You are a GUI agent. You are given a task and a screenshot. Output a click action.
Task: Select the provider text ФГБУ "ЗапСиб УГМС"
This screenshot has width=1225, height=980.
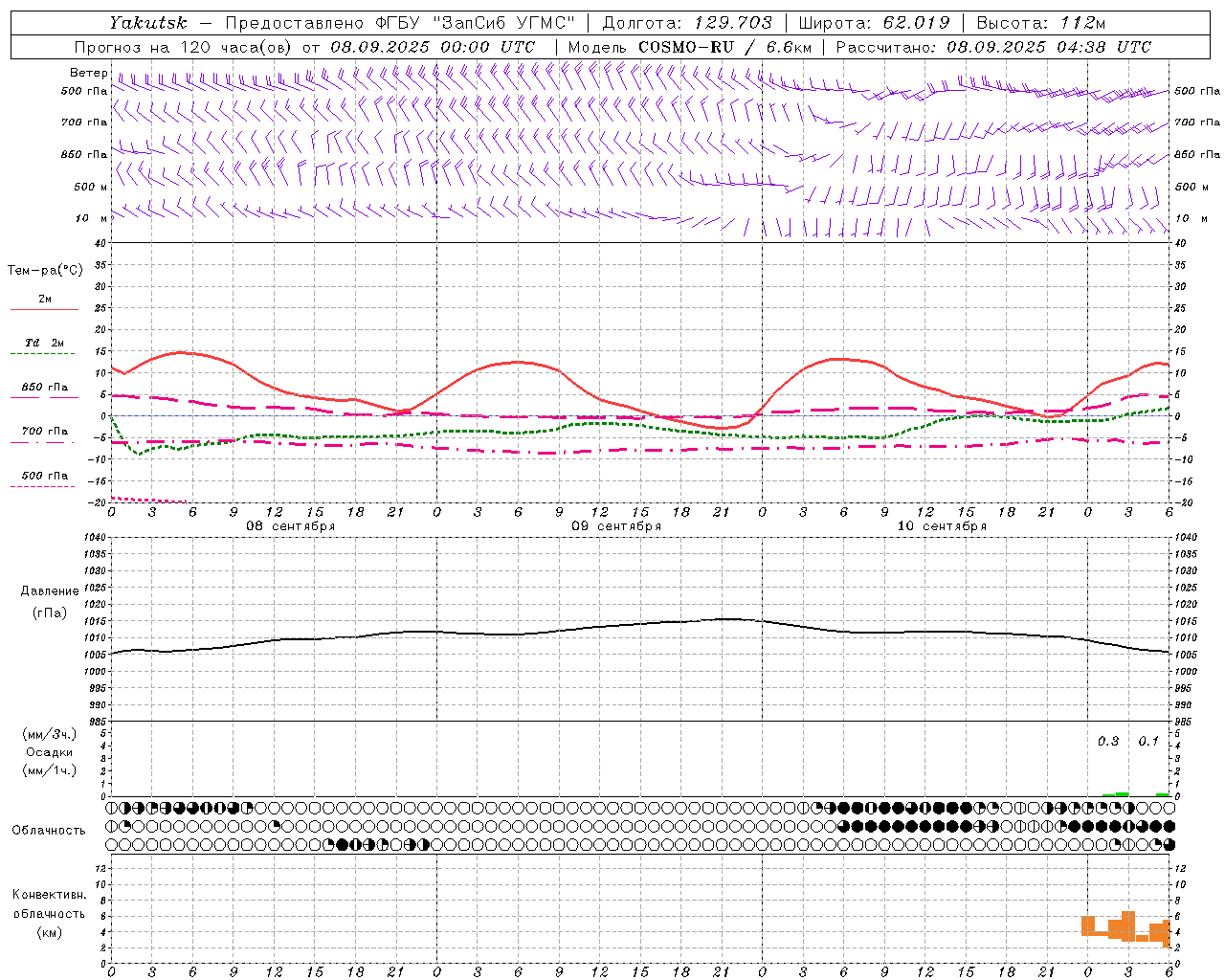[x=475, y=23]
